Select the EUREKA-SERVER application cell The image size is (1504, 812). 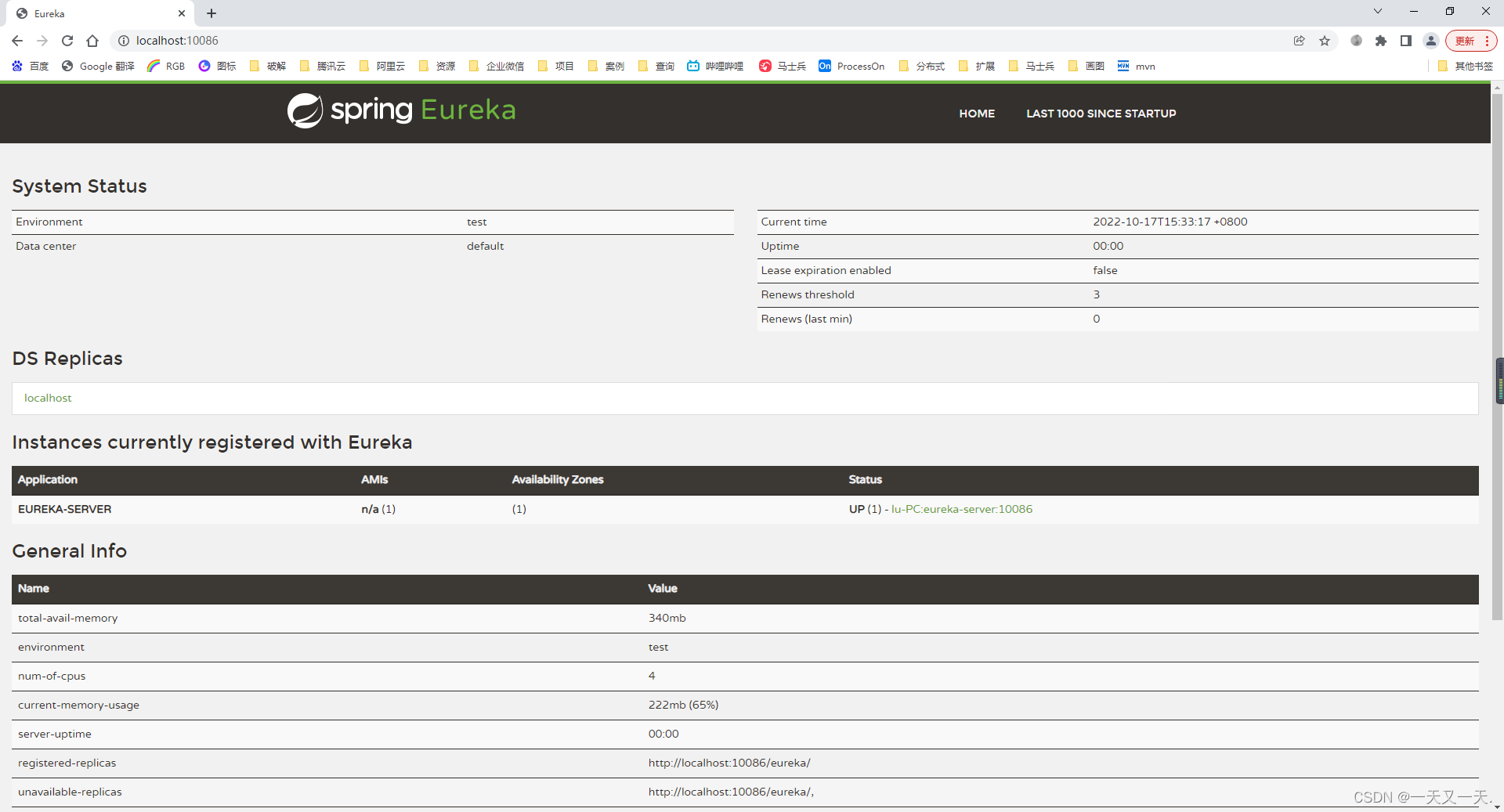[65, 509]
